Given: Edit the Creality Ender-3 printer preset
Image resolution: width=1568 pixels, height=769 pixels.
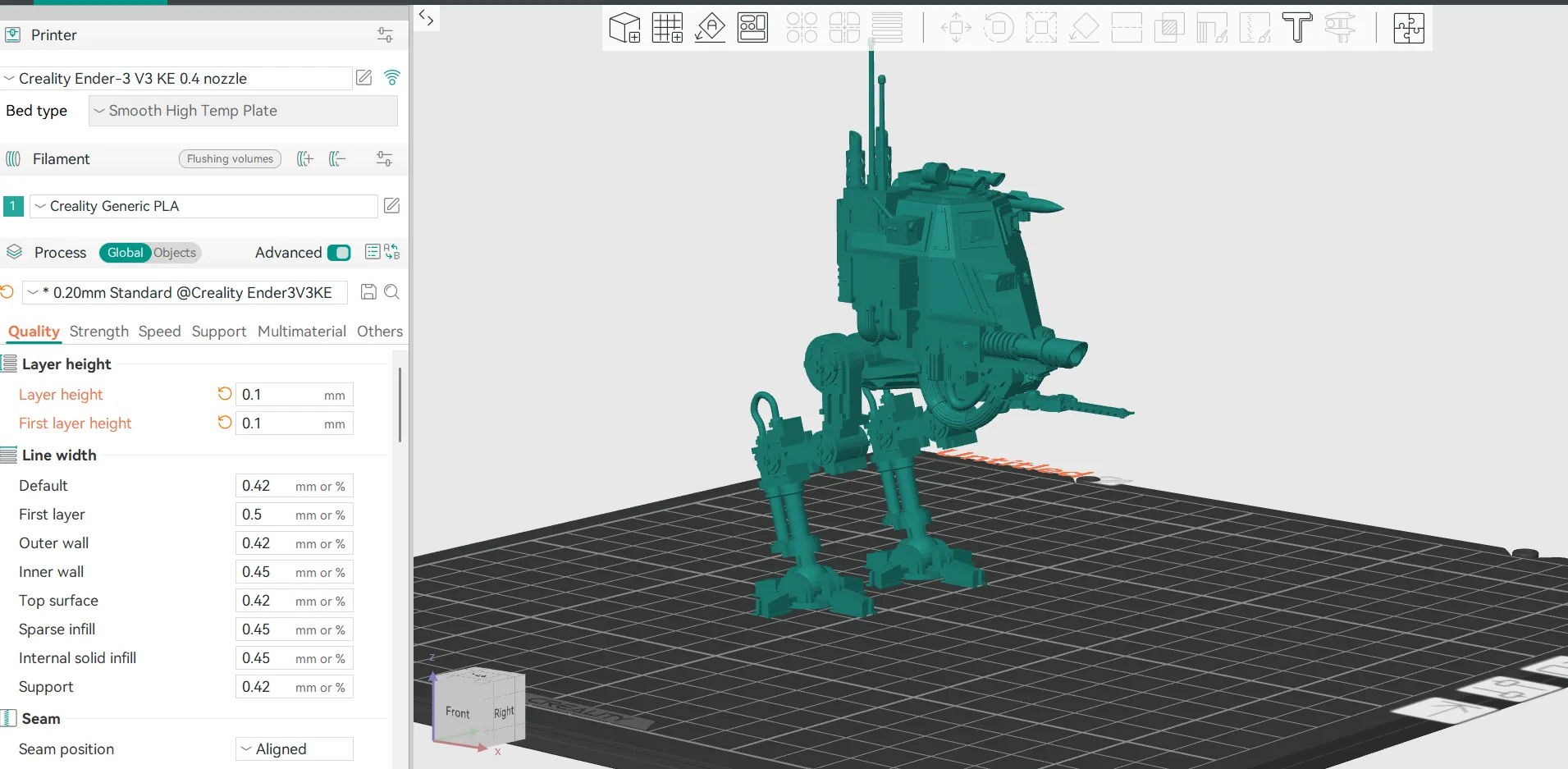Looking at the screenshot, I should coord(364,78).
